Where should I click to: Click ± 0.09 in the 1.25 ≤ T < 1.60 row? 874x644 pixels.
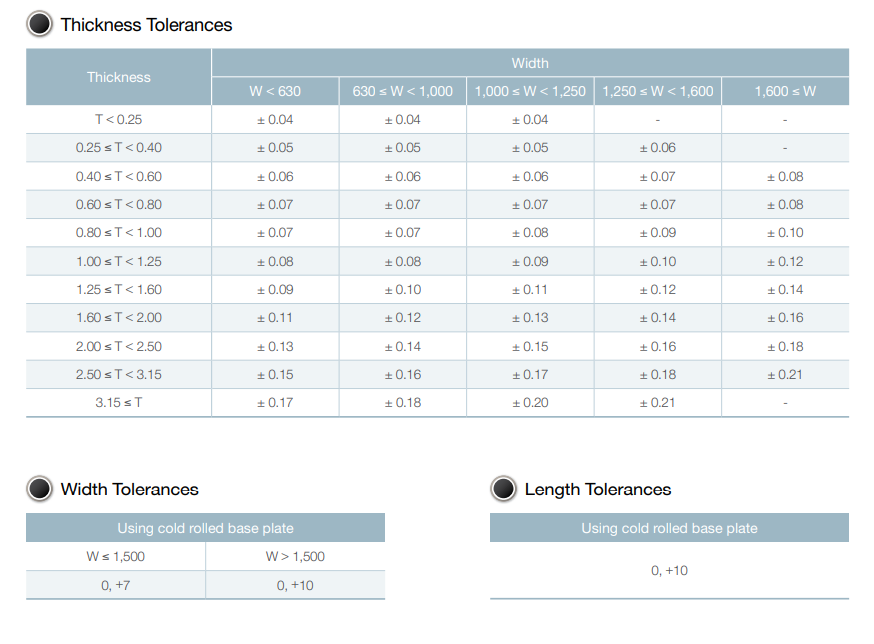(275, 289)
